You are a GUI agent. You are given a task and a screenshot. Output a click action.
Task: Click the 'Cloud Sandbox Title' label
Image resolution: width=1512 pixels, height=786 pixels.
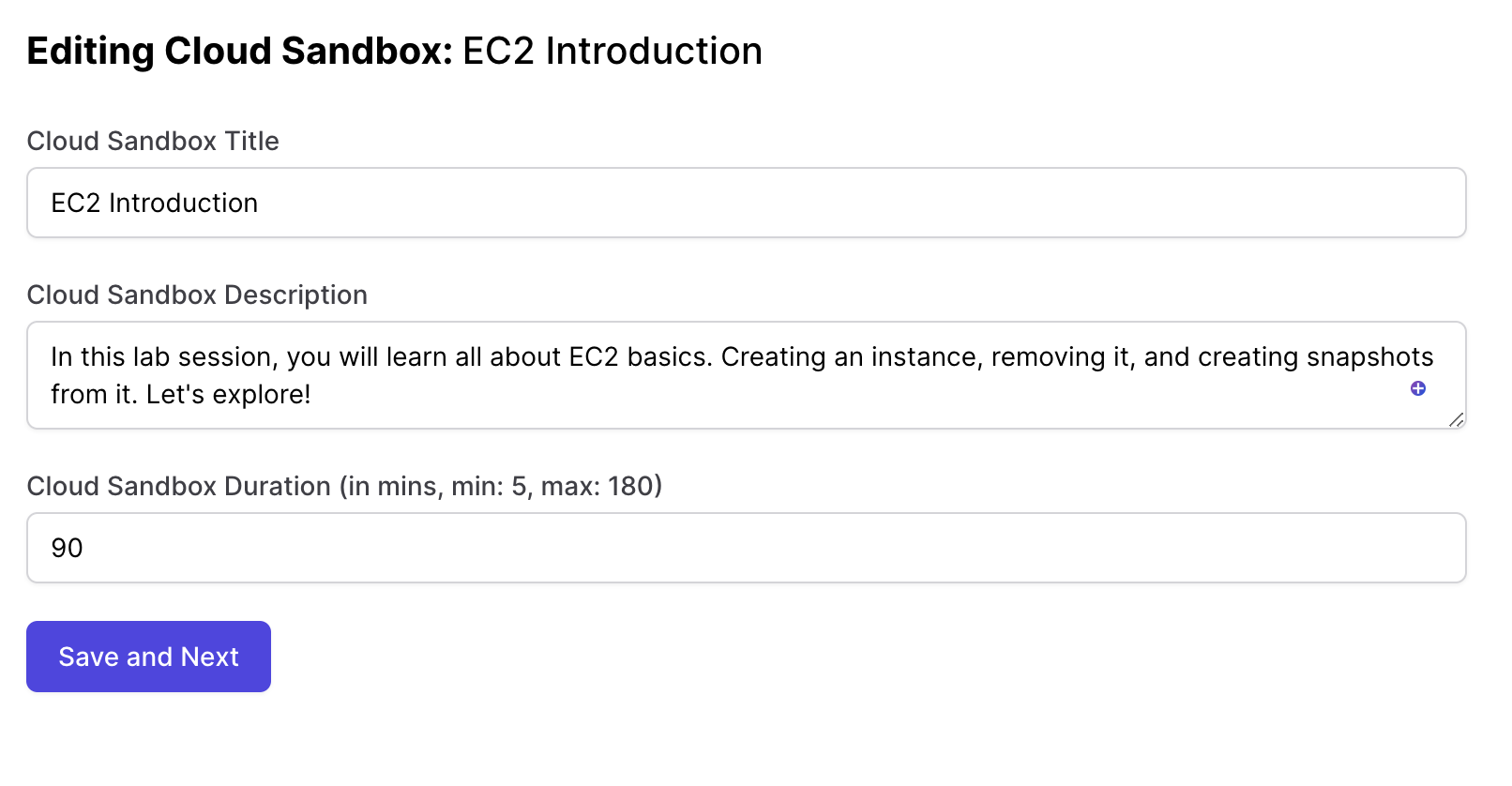(x=153, y=141)
